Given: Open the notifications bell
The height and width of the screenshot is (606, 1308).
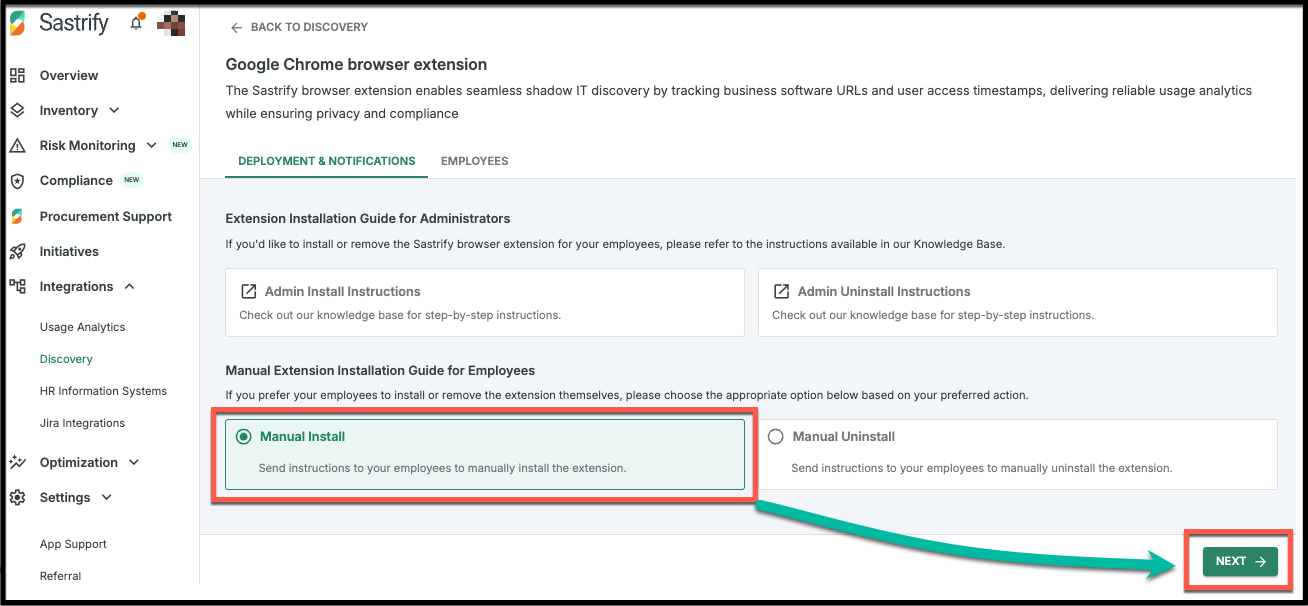Looking at the screenshot, I should tap(137, 23).
